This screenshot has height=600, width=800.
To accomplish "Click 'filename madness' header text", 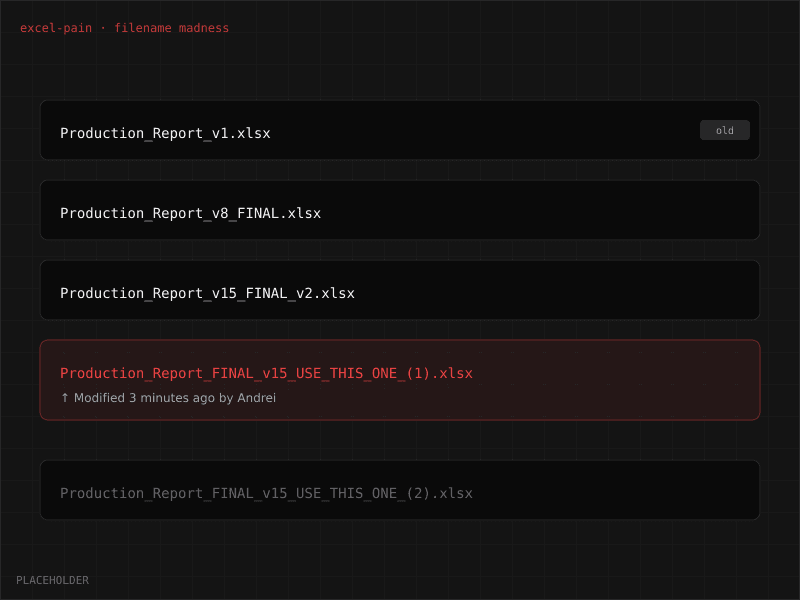I will [x=171, y=28].
